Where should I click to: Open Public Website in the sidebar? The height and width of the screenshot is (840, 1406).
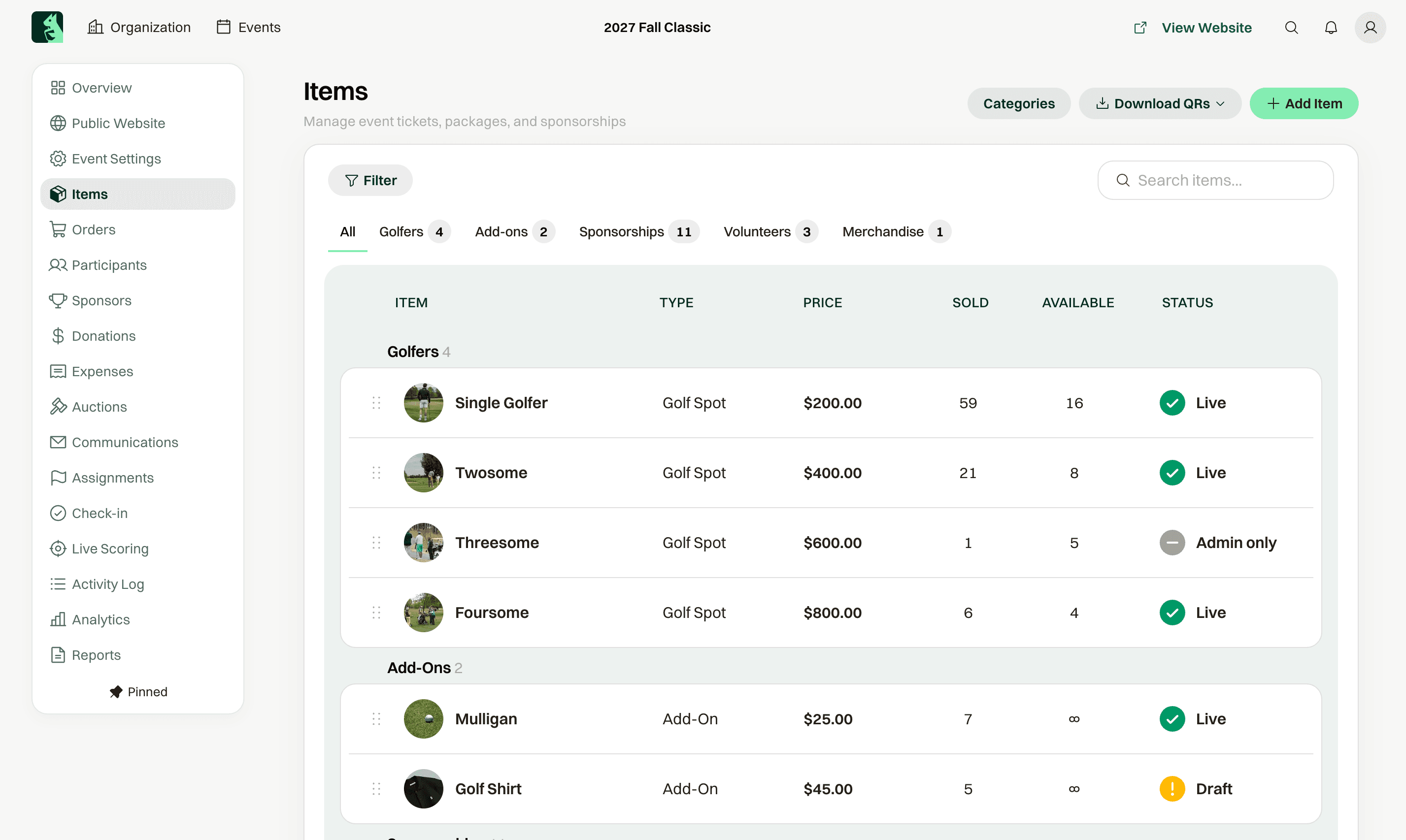[x=137, y=124]
